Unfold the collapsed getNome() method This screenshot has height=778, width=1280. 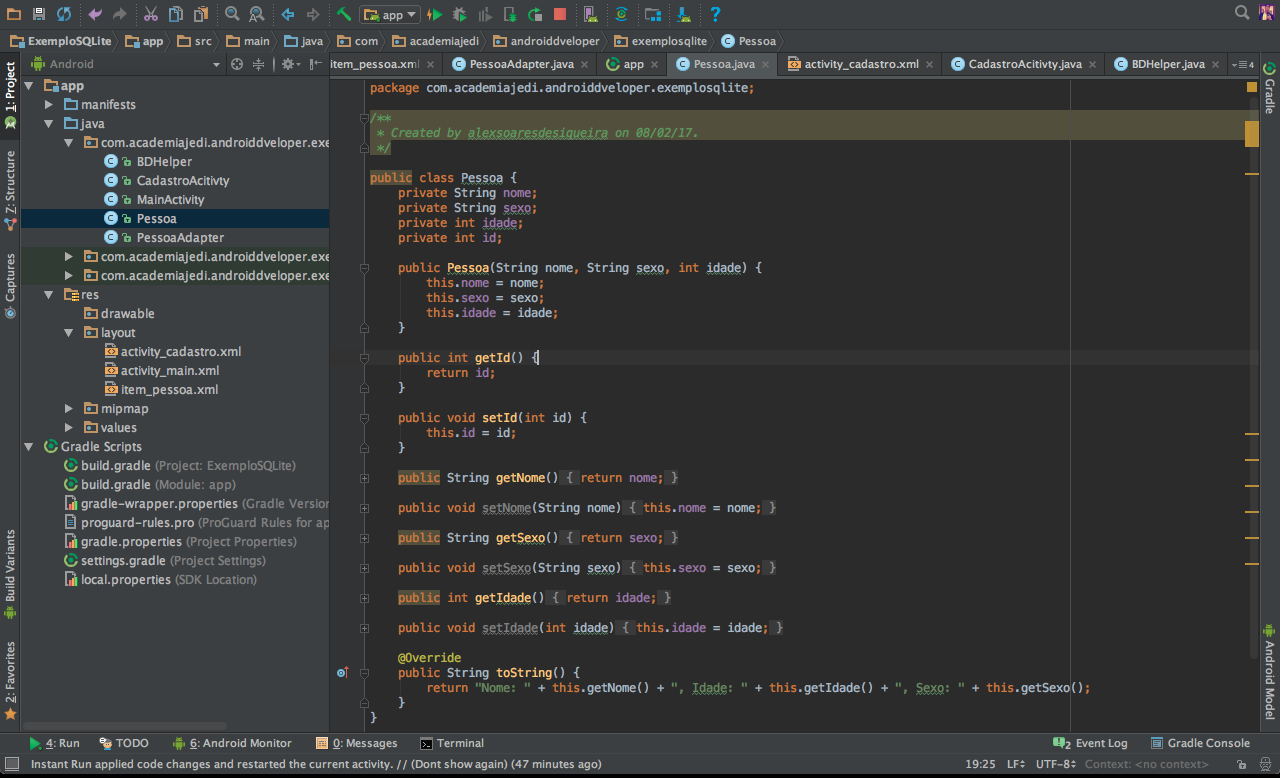coord(366,478)
